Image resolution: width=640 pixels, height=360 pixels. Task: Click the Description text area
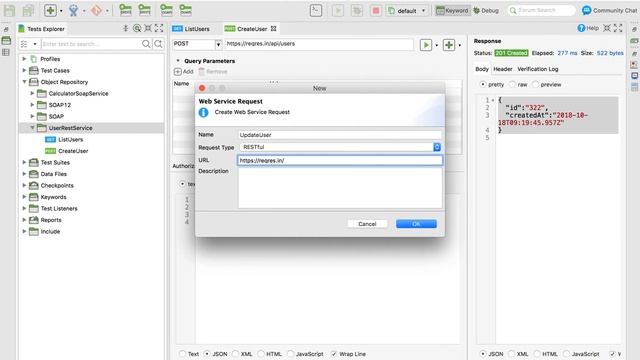(340, 188)
